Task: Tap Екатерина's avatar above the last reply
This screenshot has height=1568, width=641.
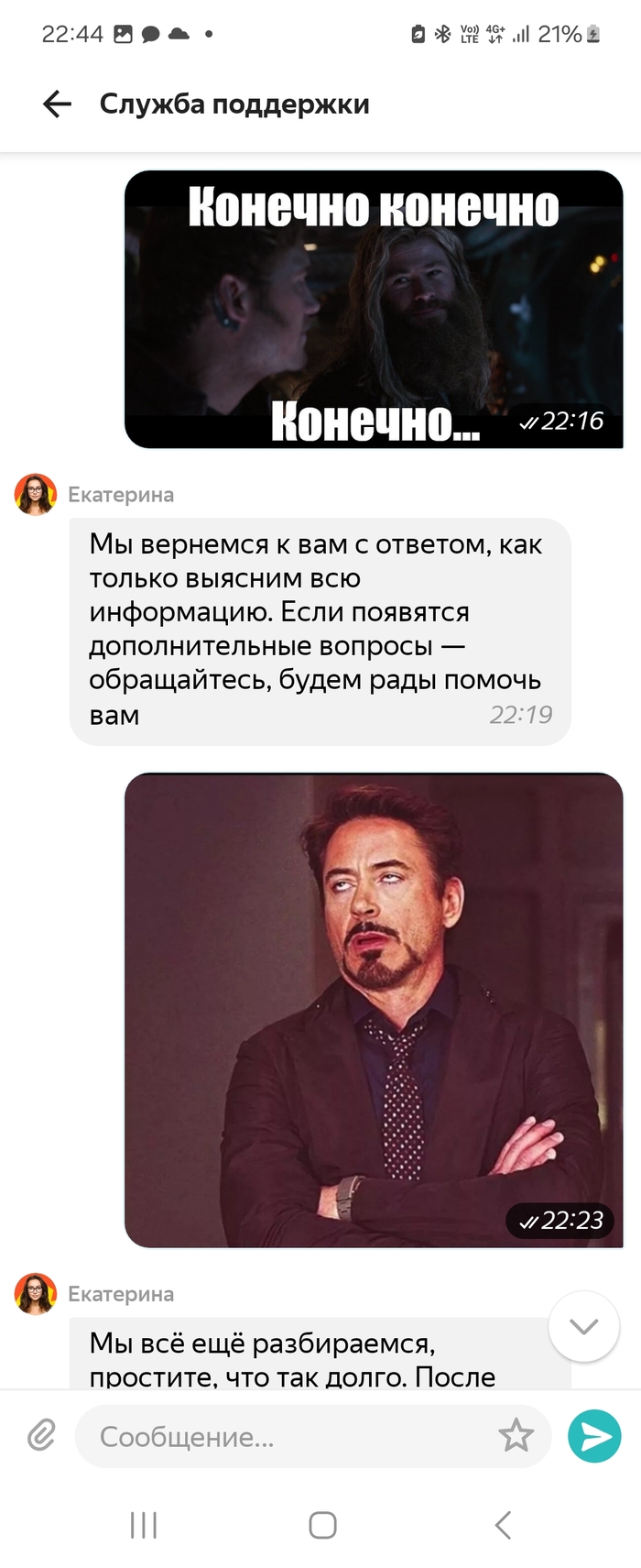Action: point(36,1294)
